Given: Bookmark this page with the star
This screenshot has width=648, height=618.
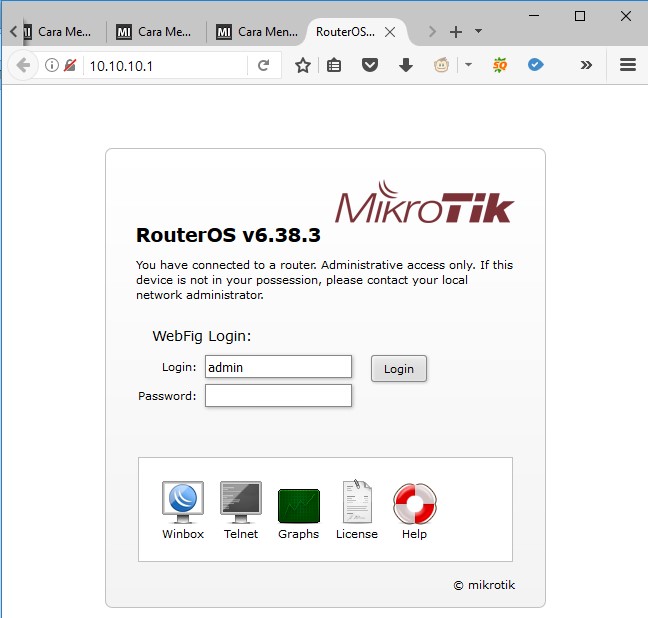Looking at the screenshot, I should (303, 65).
